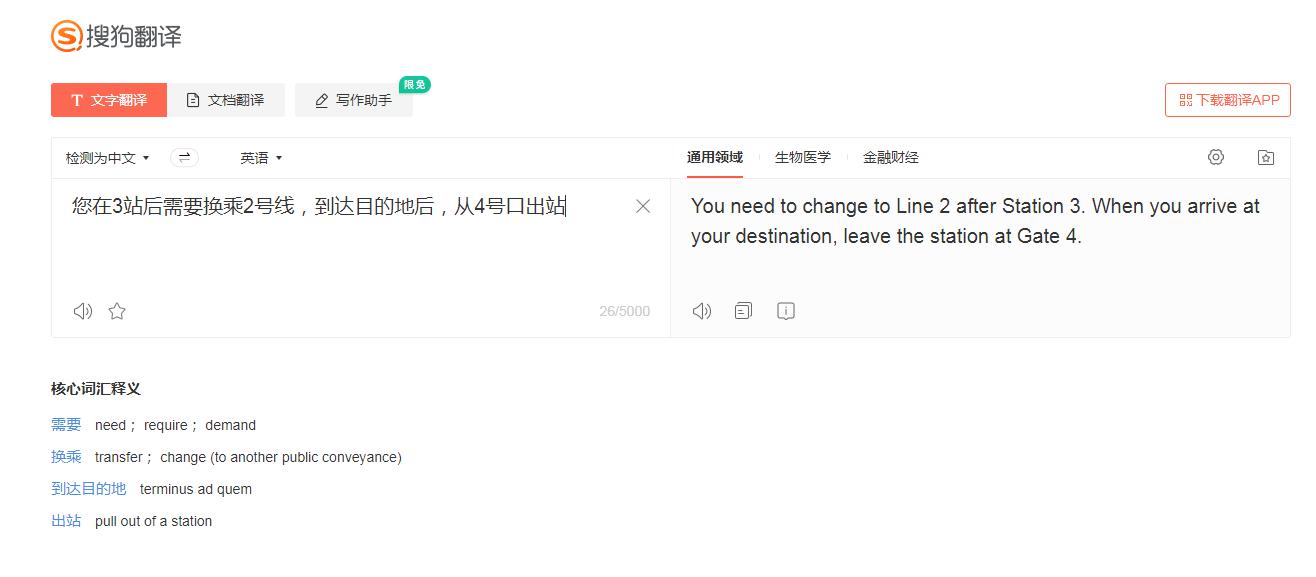Screen dimensions: 1316x577
Task: Open the 到达目的地 vocabulary link
Action: click(x=89, y=489)
